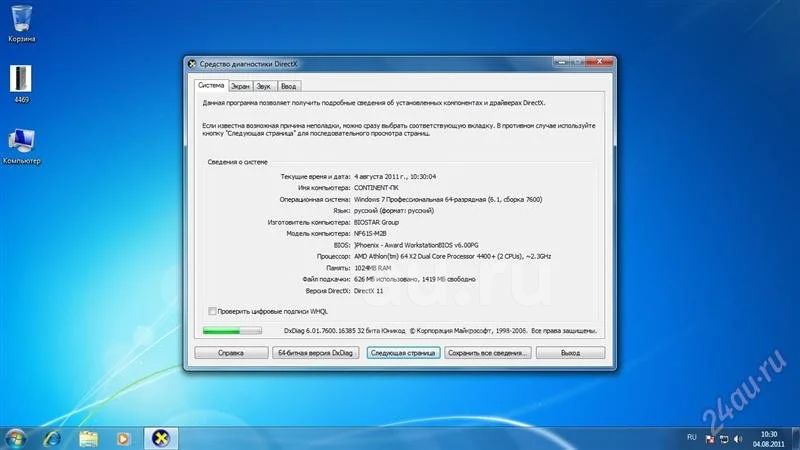The width and height of the screenshot is (800, 450).
Task: Click the RU language indicator
Action: 691,437
